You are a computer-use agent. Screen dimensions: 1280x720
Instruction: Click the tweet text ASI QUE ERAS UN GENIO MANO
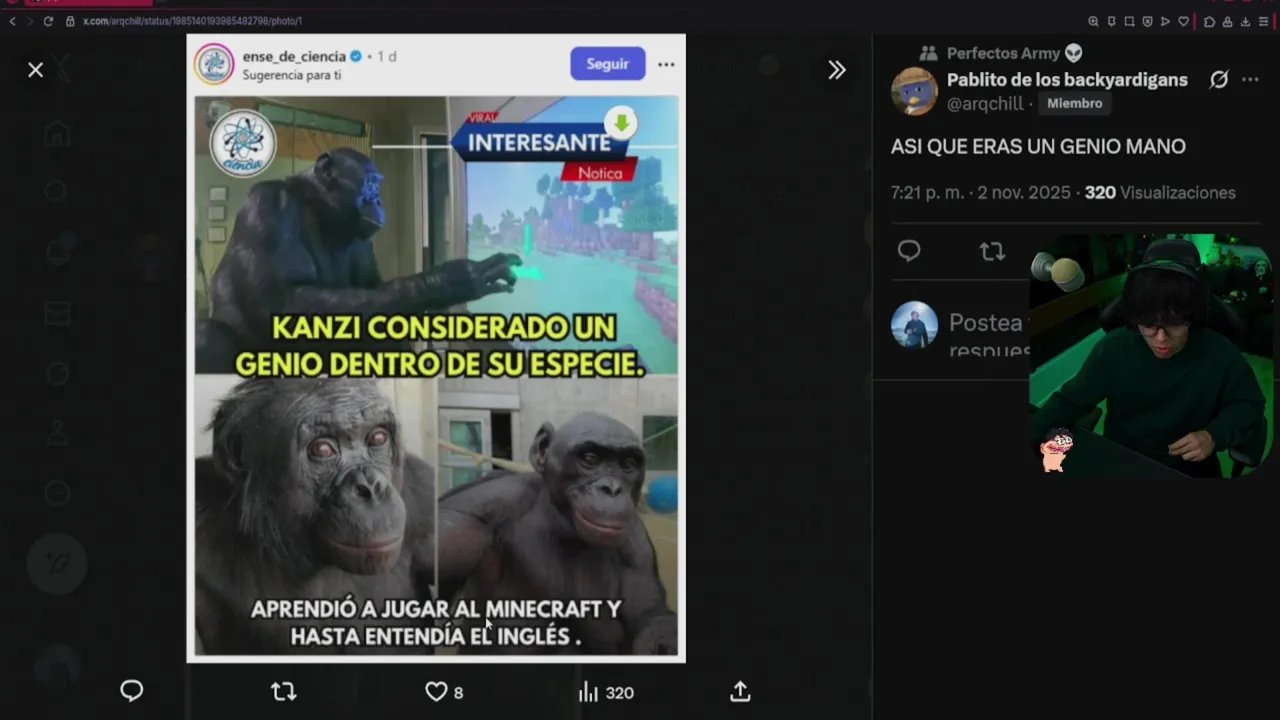(1038, 146)
